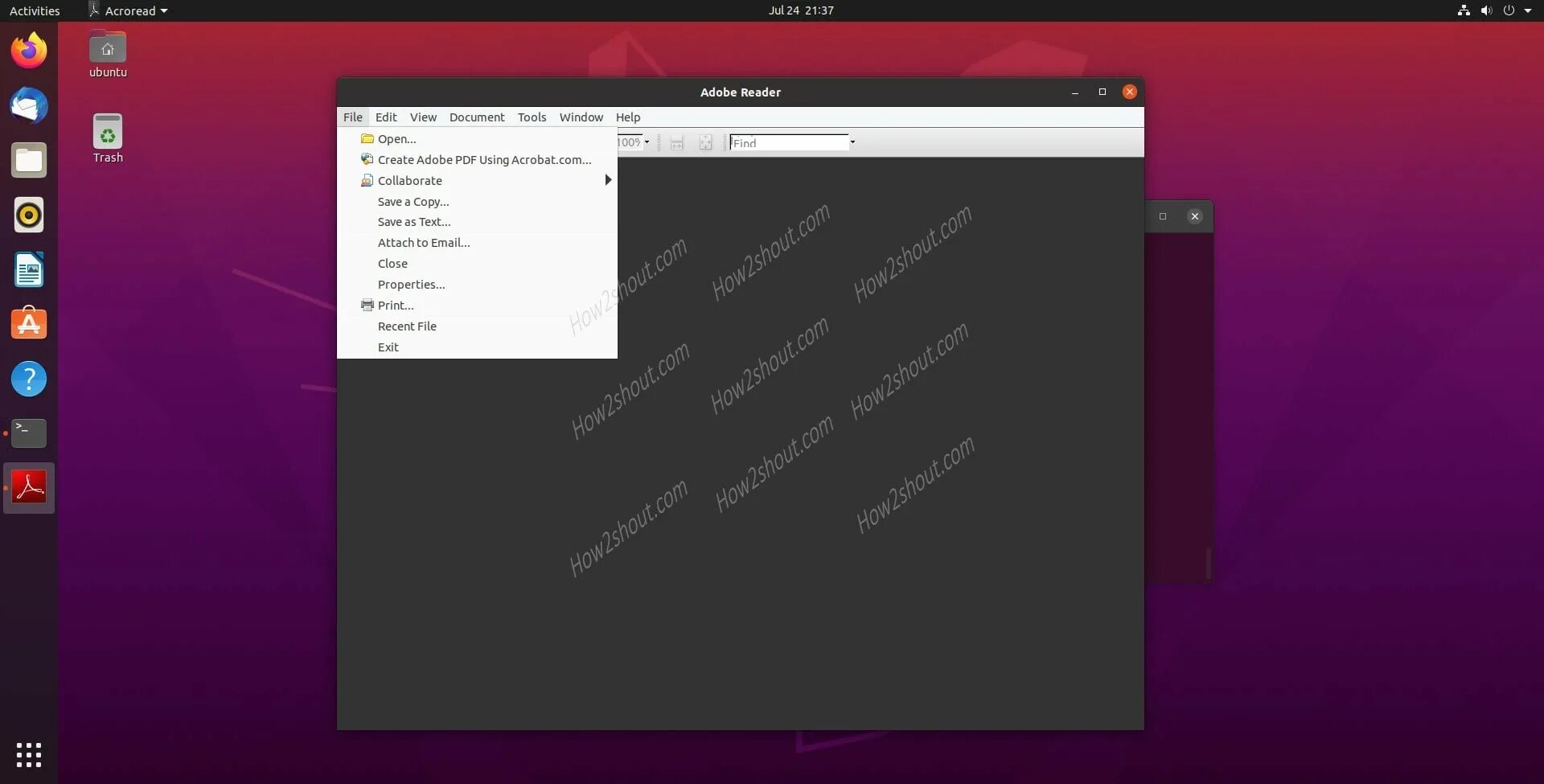Launch Firefox from the dock
Image resolution: width=1544 pixels, height=784 pixels.
29,51
